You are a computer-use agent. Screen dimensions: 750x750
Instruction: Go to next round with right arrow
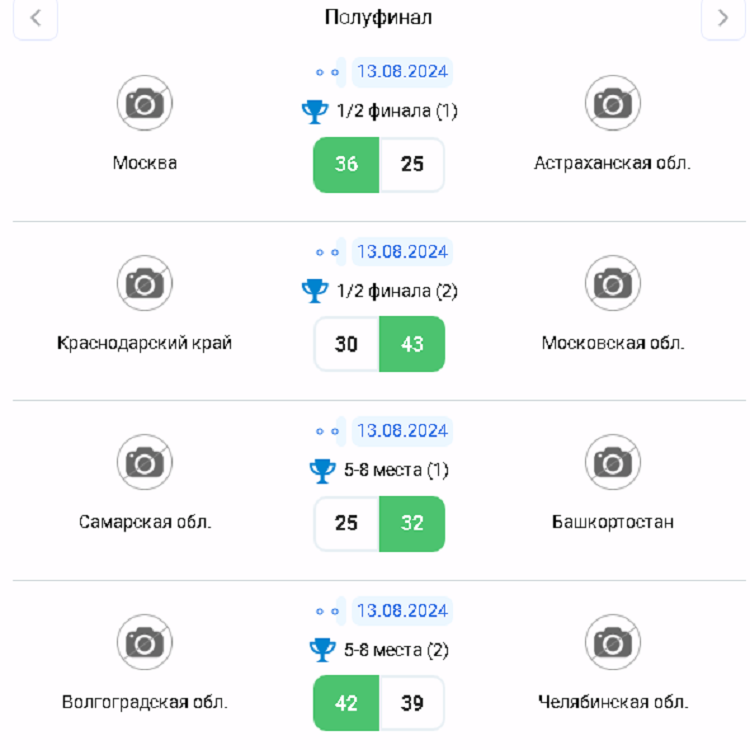(723, 19)
